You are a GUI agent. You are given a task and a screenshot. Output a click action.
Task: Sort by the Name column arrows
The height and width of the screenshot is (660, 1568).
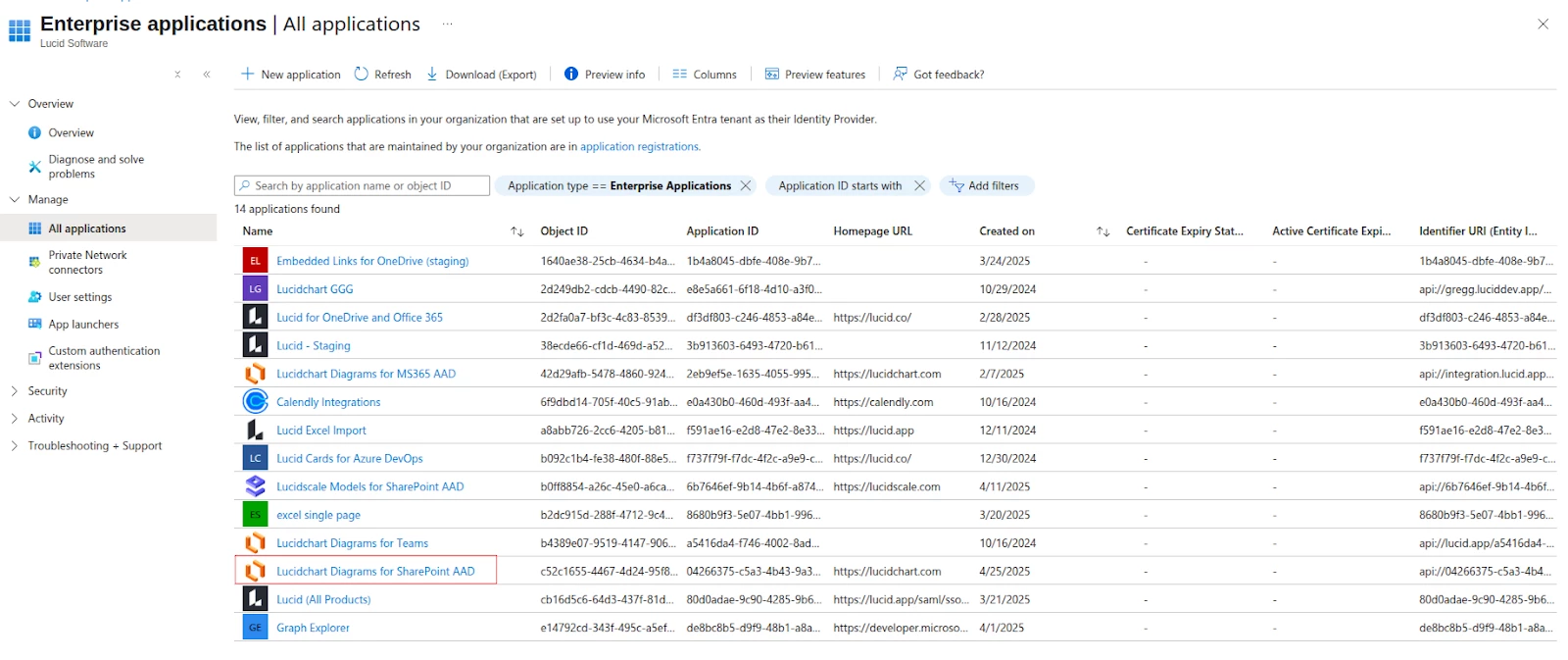pyautogui.click(x=517, y=231)
